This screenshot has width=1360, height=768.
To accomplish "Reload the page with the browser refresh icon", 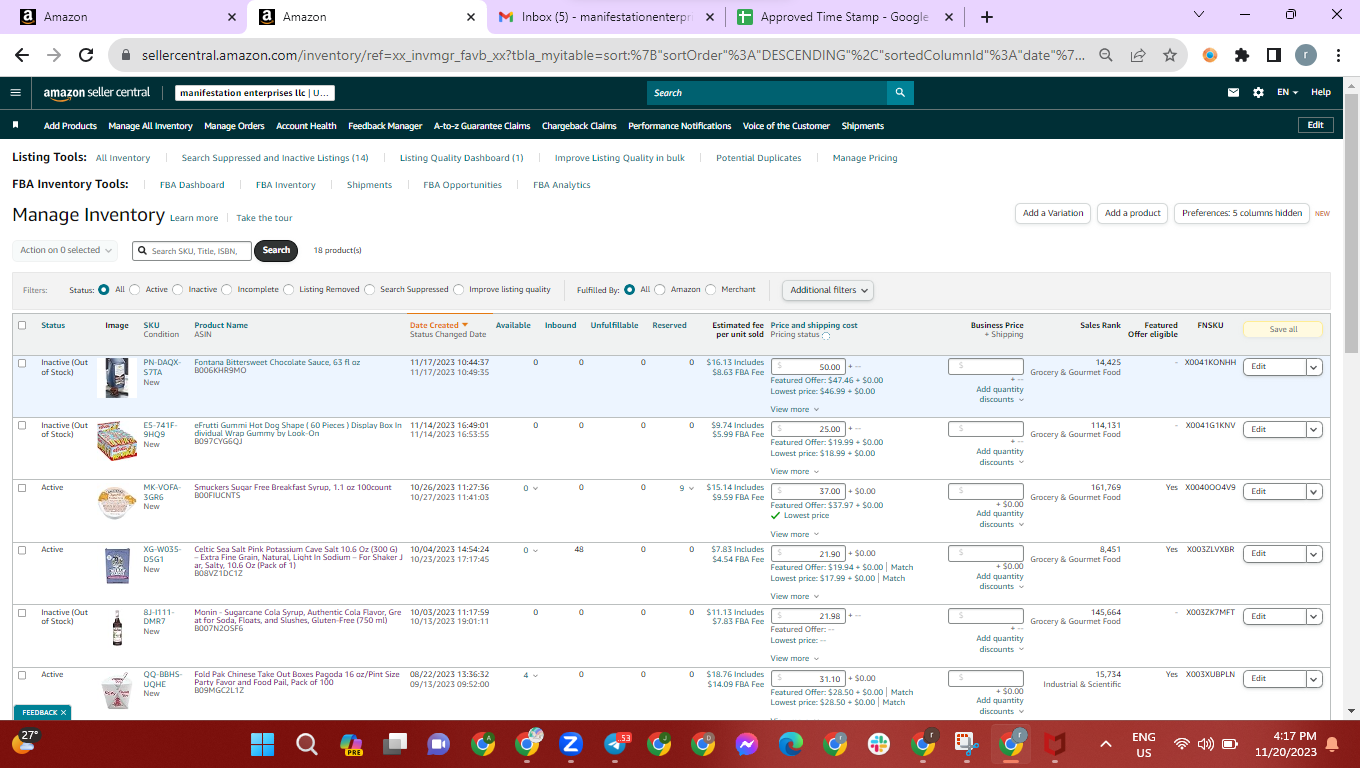I will pyautogui.click(x=86, y=56).
